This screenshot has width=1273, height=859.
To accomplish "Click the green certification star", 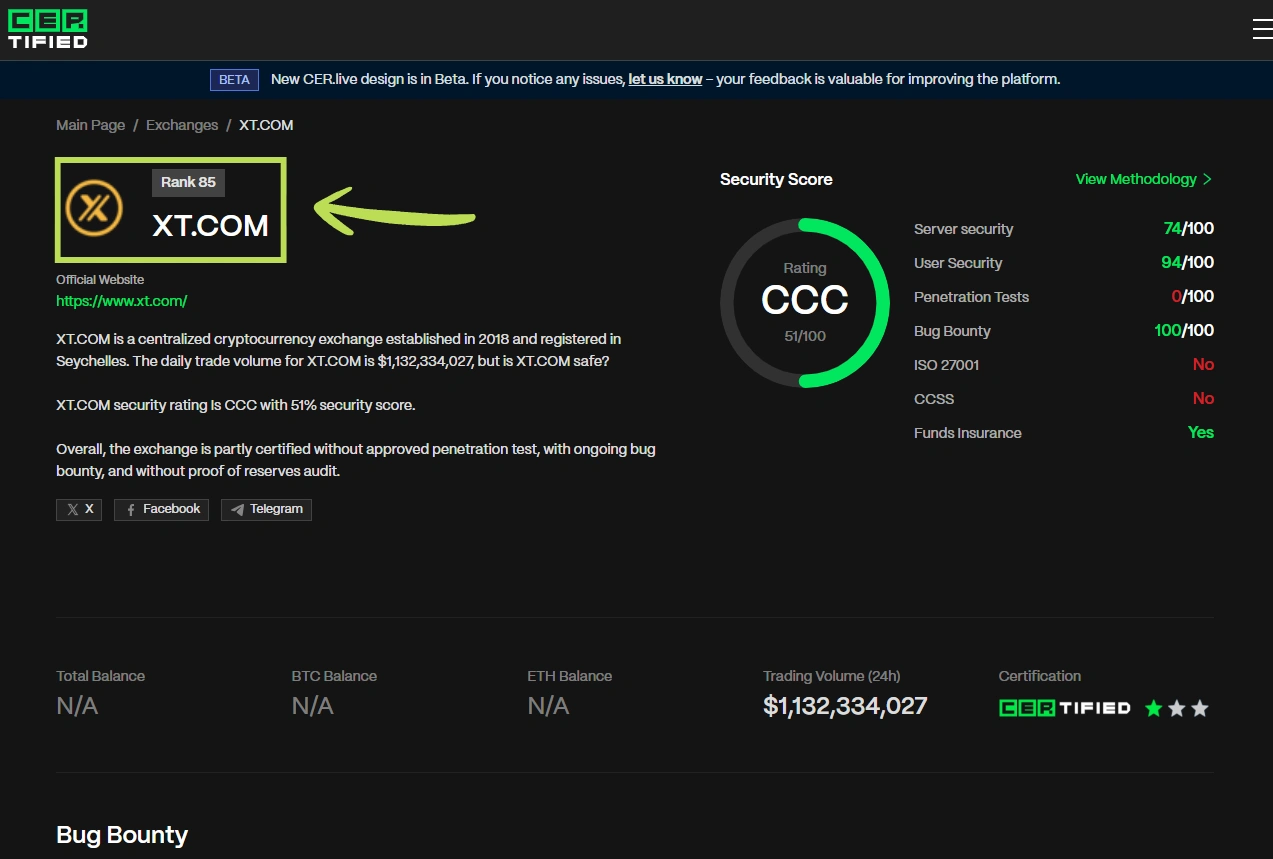I will [x=1154, y=708].
